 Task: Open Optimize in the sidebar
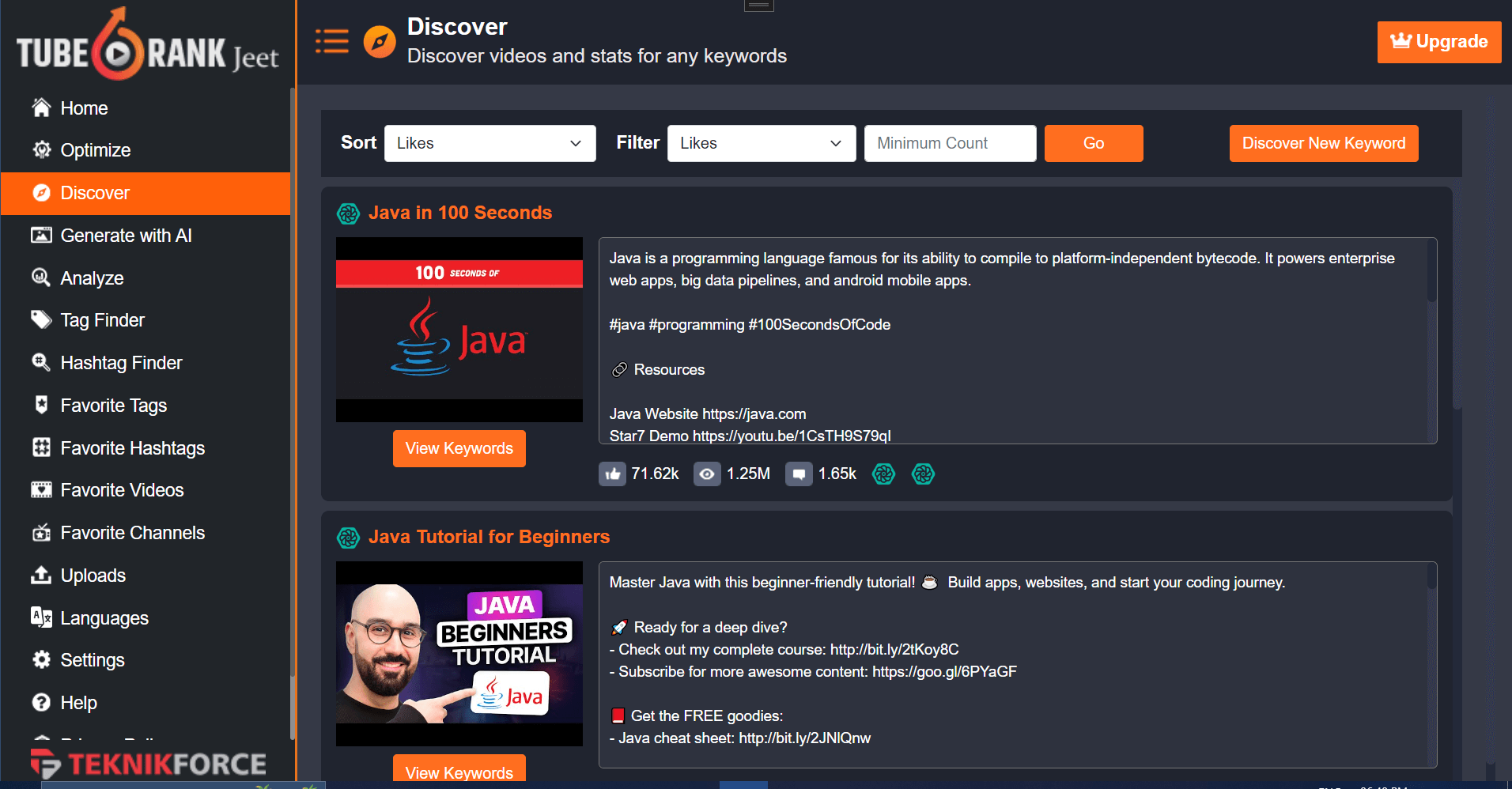(146, 150)
